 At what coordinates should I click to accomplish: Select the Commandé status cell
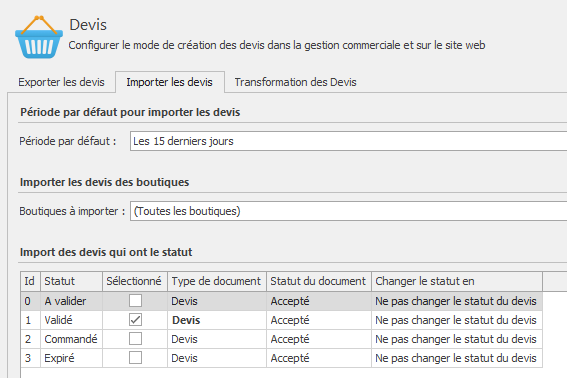(x=71, y=339)
